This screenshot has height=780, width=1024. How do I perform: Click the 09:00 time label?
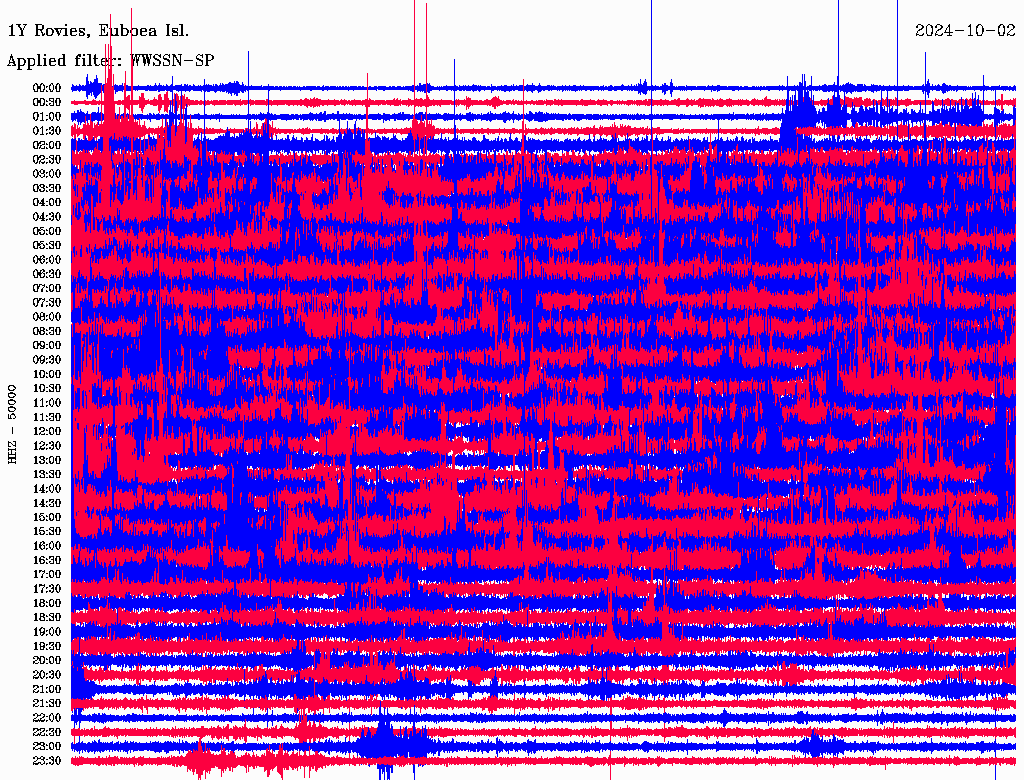point(47,346)
